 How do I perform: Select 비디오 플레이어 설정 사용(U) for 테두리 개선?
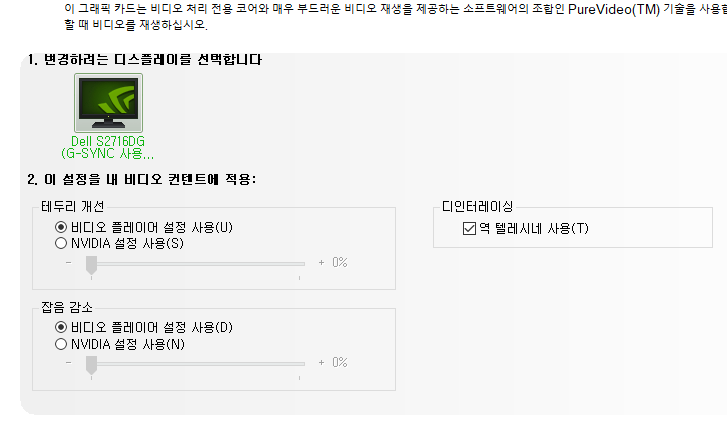[x=62, y=227]
